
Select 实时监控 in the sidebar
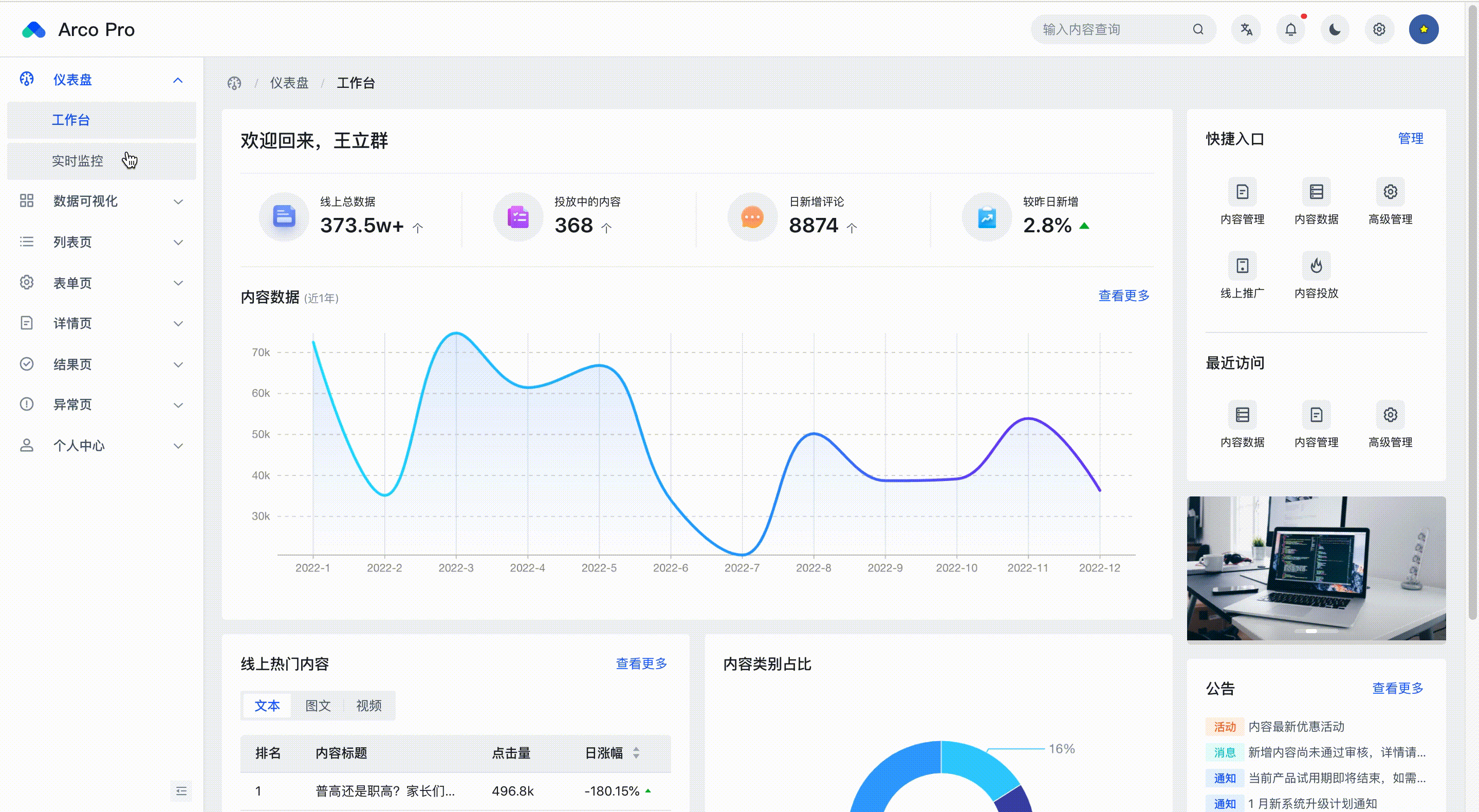[x=78, y=161]
